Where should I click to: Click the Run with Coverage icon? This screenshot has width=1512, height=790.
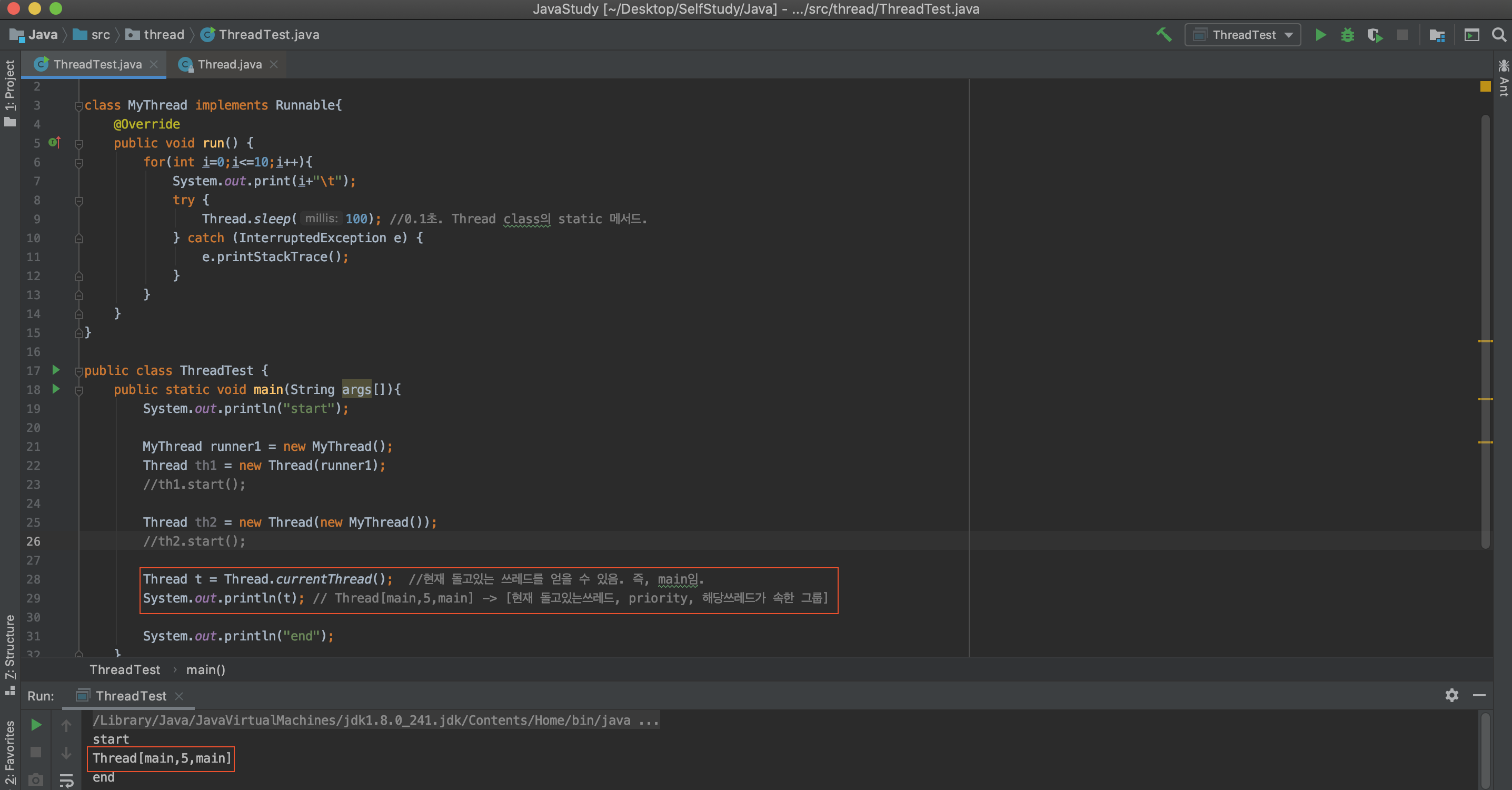pyautogui.click(x=1374, y=35)
